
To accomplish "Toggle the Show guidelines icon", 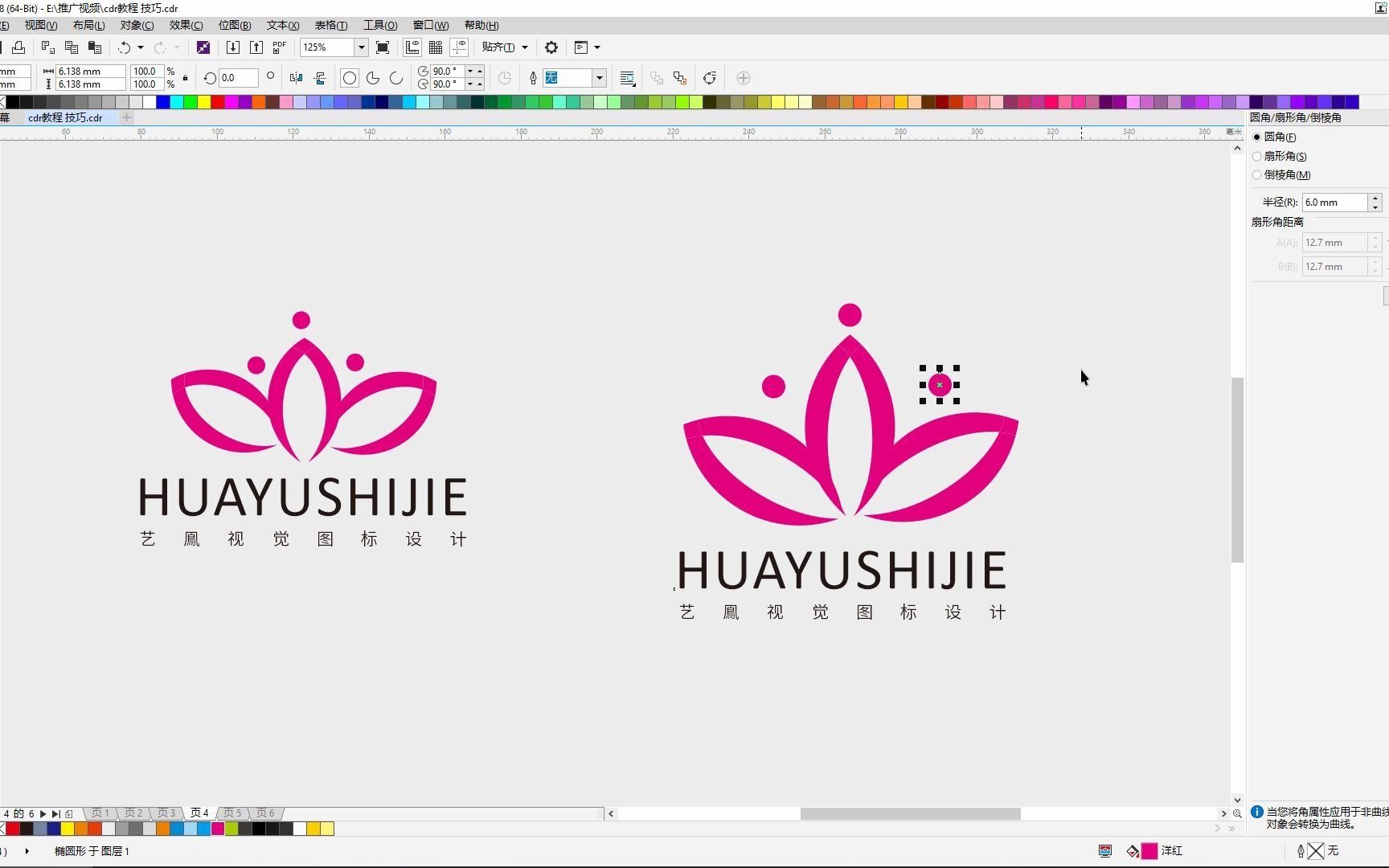I will 459,47.
